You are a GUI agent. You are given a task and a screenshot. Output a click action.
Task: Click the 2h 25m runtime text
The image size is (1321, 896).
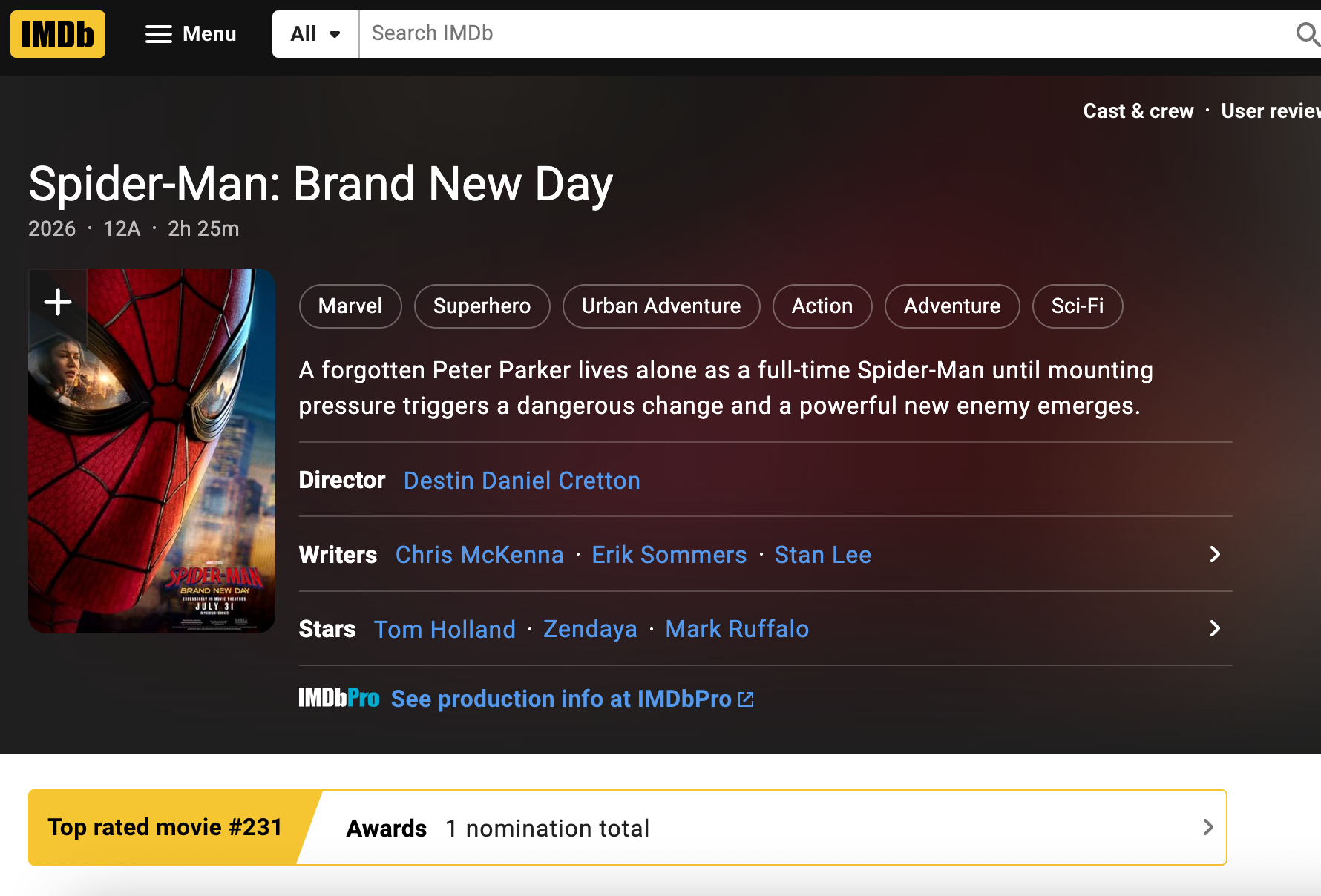(203, 228)
